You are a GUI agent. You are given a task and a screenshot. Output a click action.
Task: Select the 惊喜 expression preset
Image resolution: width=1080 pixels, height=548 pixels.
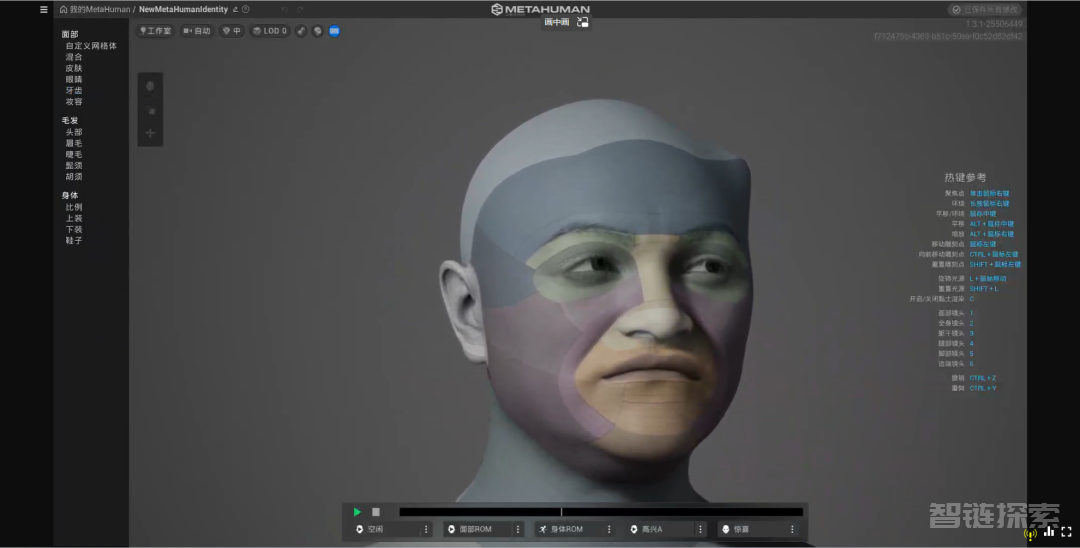point(751,529)
